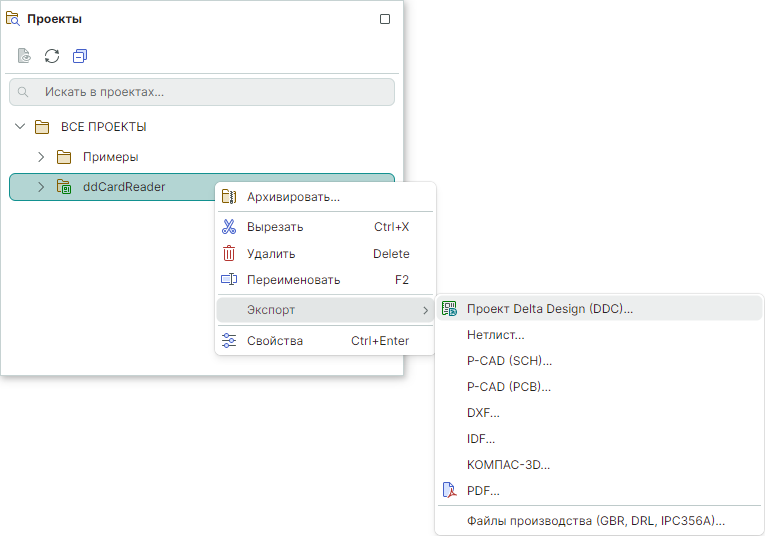Export as Проект Delta Design (DDC)…
765x536 pixels.
point(549,309)
